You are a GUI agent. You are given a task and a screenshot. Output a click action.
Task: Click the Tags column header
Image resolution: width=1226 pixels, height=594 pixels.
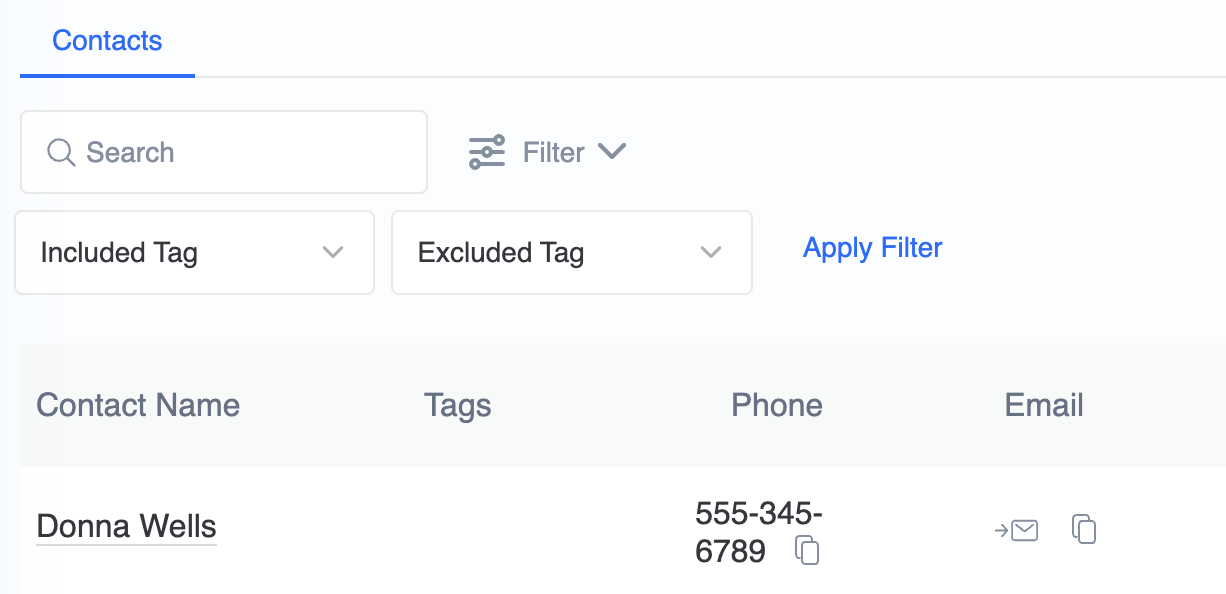[x=457, y=405]
